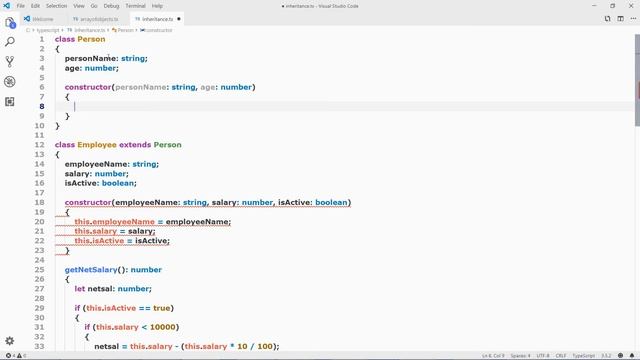Open the Go menu
This screenshot has width=640, height=360.
[94, 6]
